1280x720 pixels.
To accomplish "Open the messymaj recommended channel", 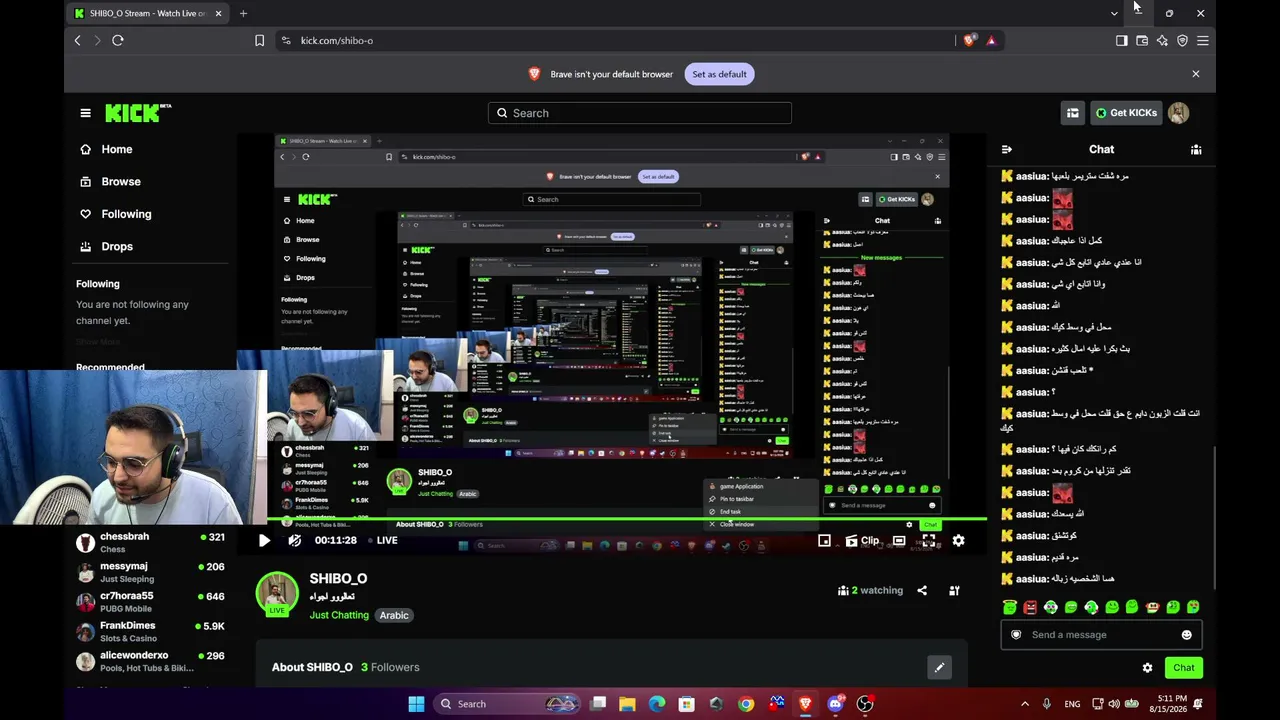I will [x=152, y=572].
